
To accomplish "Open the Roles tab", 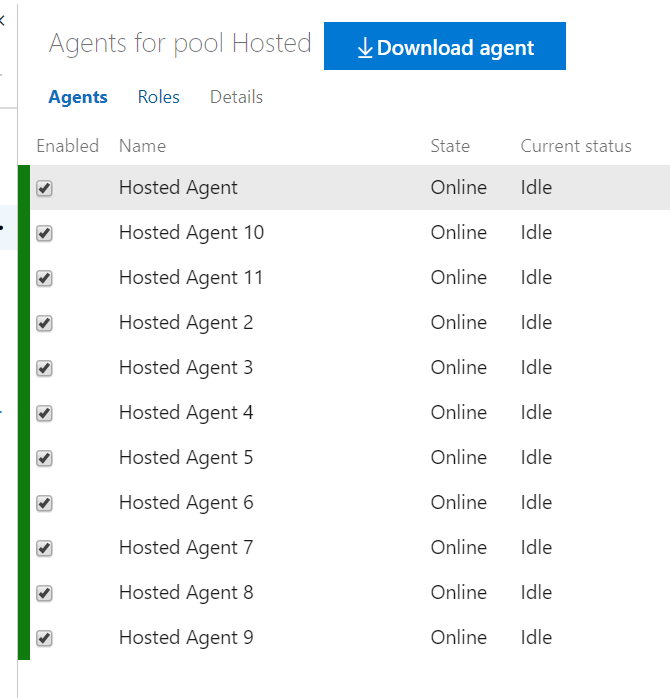I will tap(159, 97).
